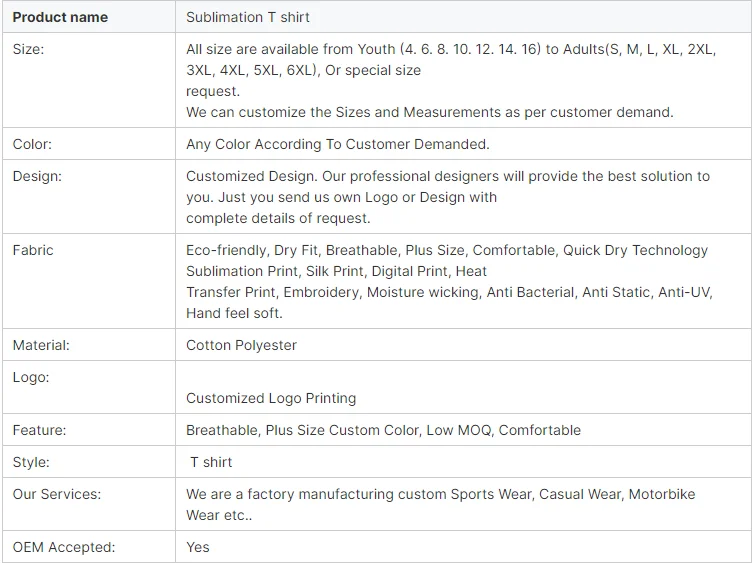Click the "Feature:" row label
Screen dimensions: 752x563
pyautogui.click(x=39, y=430)
